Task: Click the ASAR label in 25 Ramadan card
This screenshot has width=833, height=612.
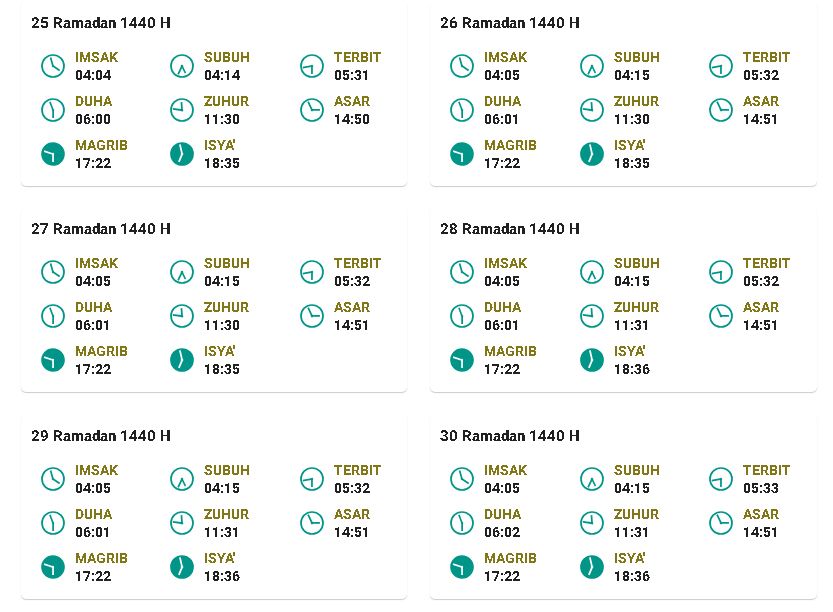Action: tap(352, 101)
